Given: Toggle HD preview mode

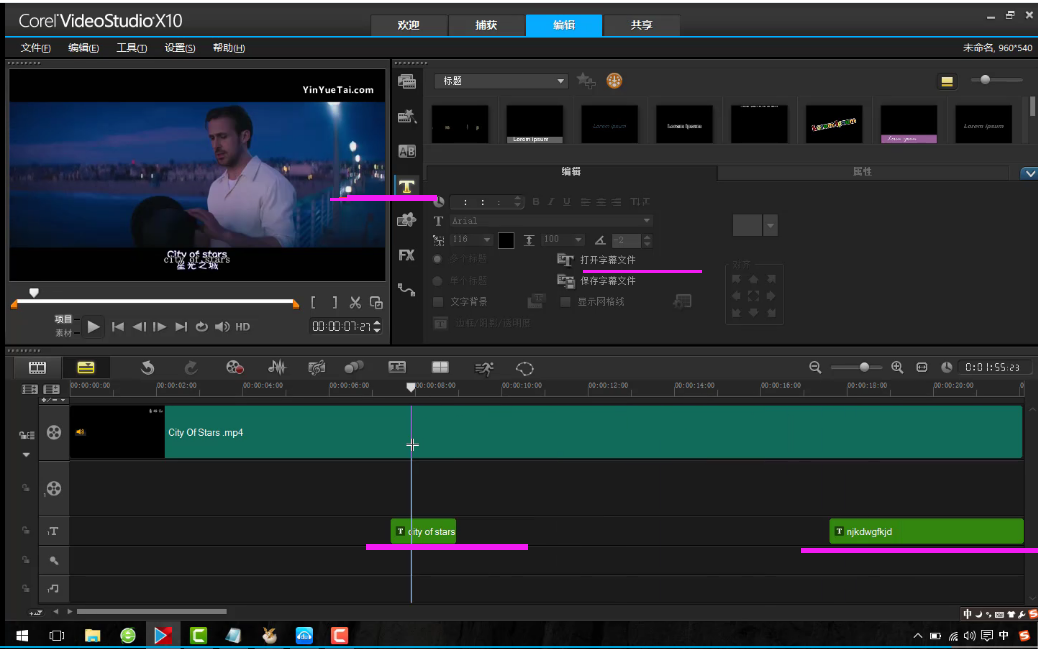Looking at the screenshot, I should pos(242,326).
